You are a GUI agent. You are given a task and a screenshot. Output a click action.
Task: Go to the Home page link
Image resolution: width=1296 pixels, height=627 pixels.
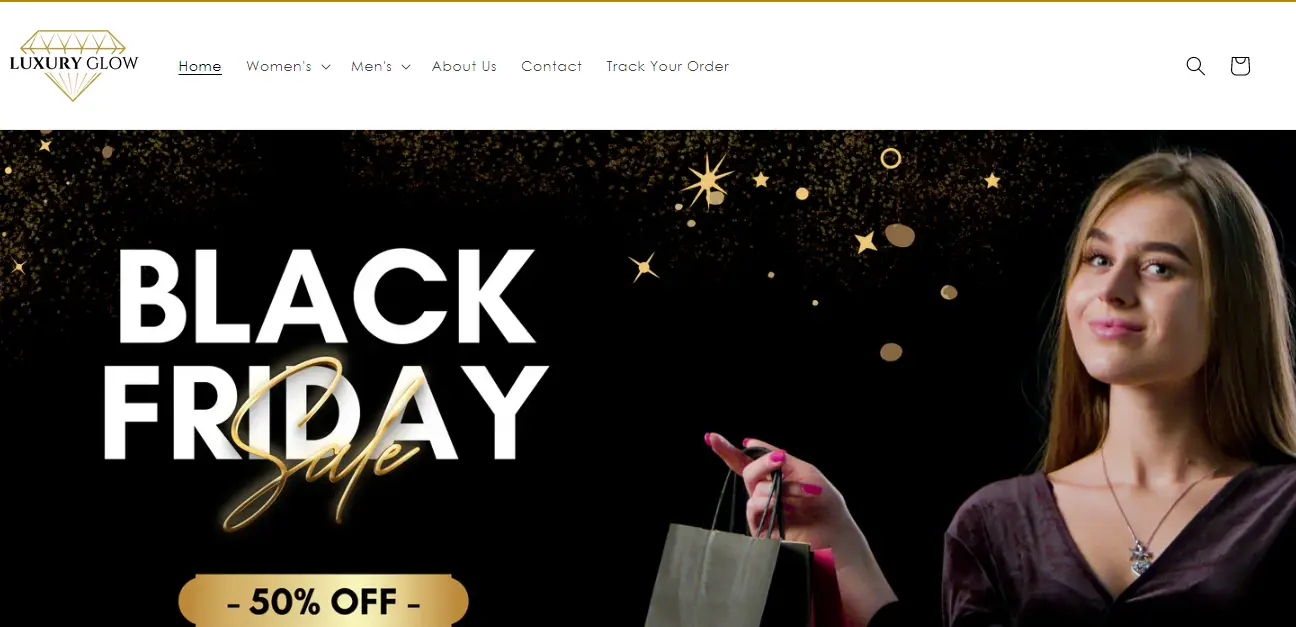tap(200, 66)
